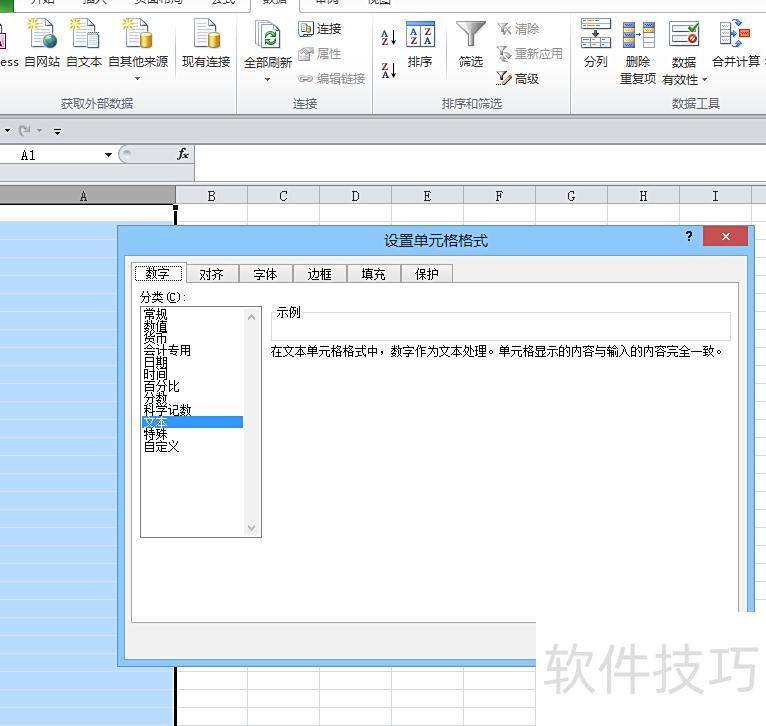Sort descending Z to A
The image size is (766, 726).
point(389,70)
